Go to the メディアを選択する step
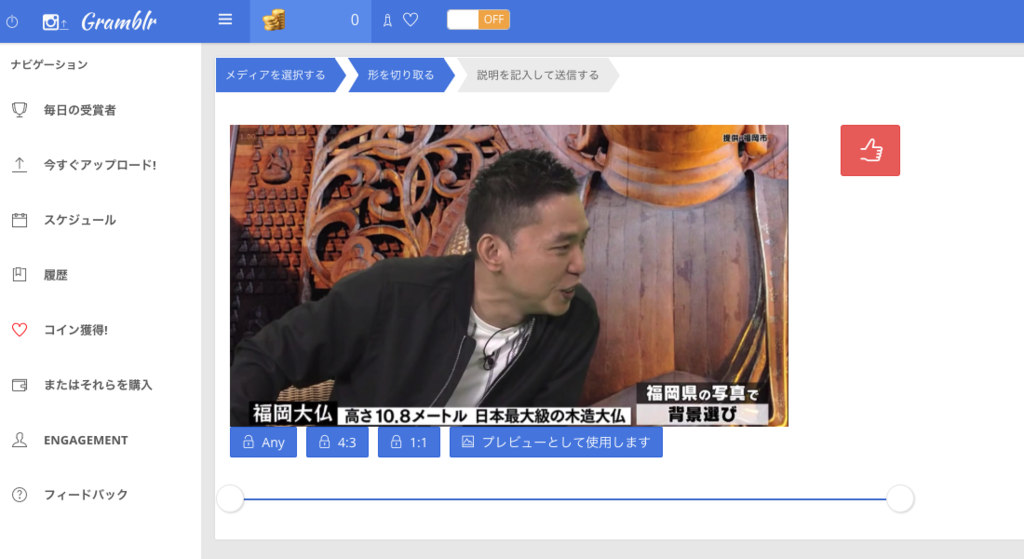 coord(276,75)
